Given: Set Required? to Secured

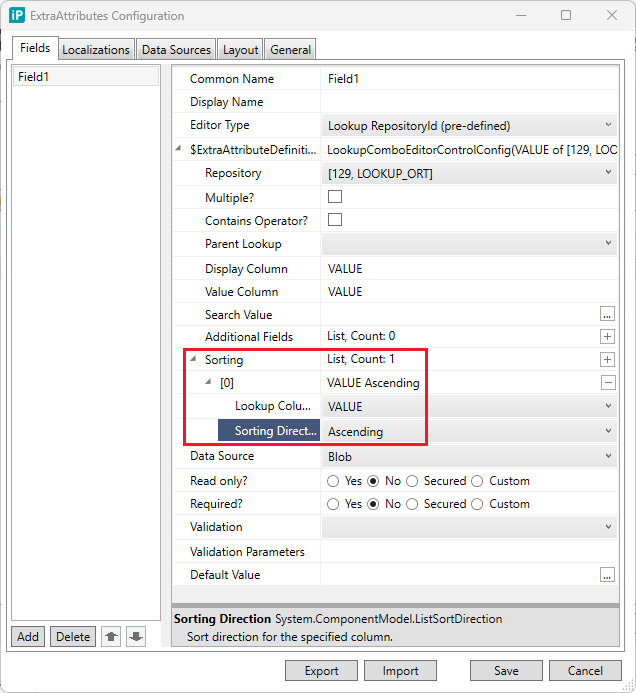Looking at the screenshot, I should (413, 504).
